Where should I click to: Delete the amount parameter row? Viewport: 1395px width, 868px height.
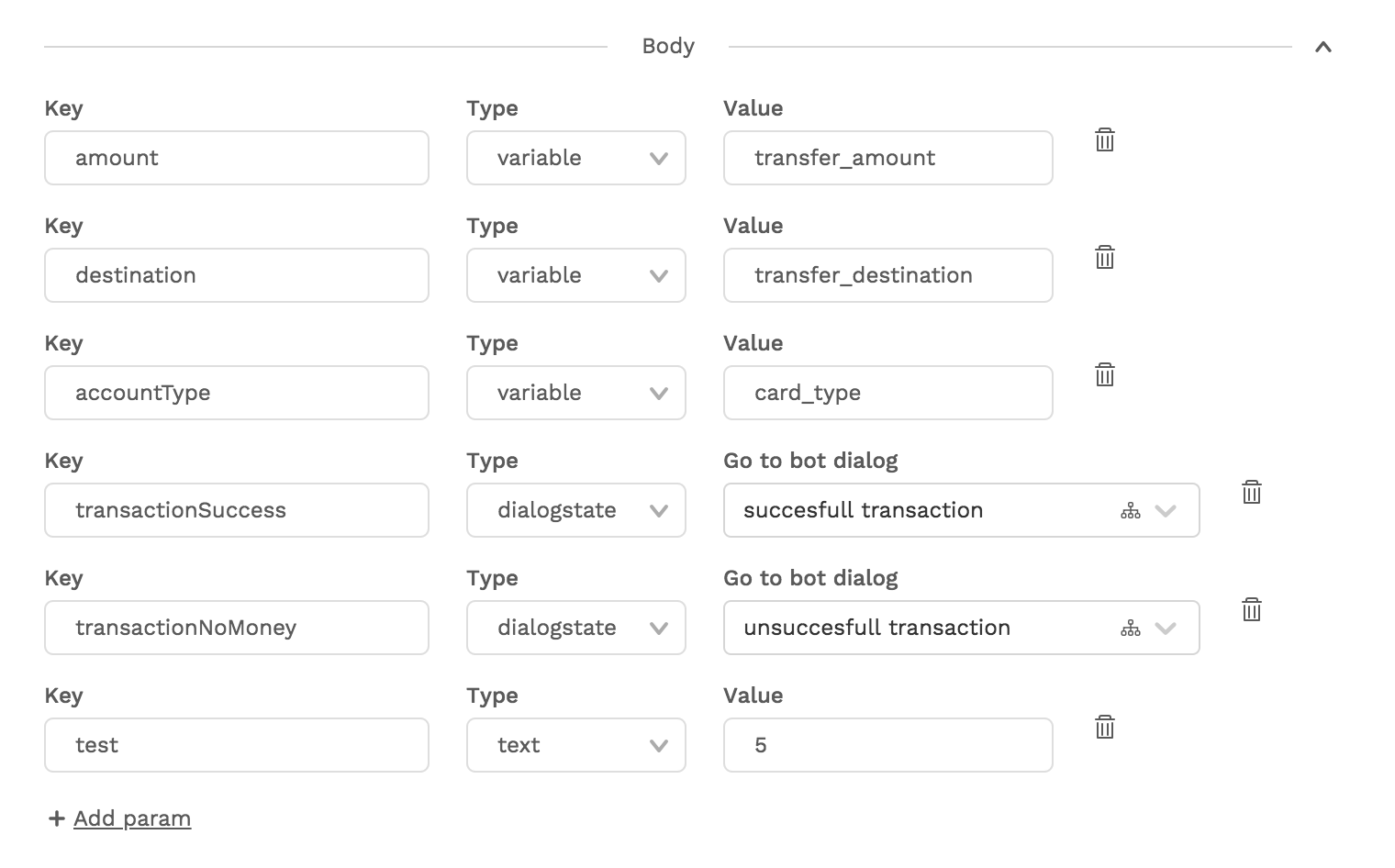click(x=1105, y=139)
